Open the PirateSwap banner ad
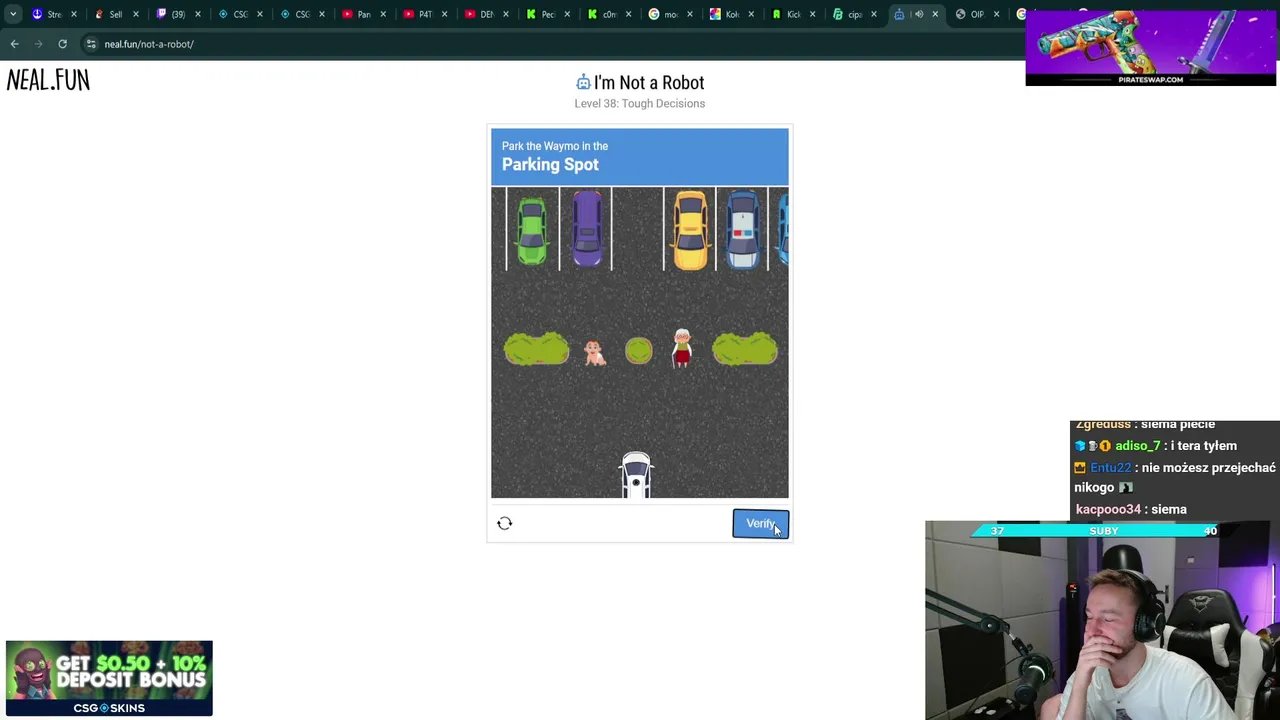 tap(1150, 48)
